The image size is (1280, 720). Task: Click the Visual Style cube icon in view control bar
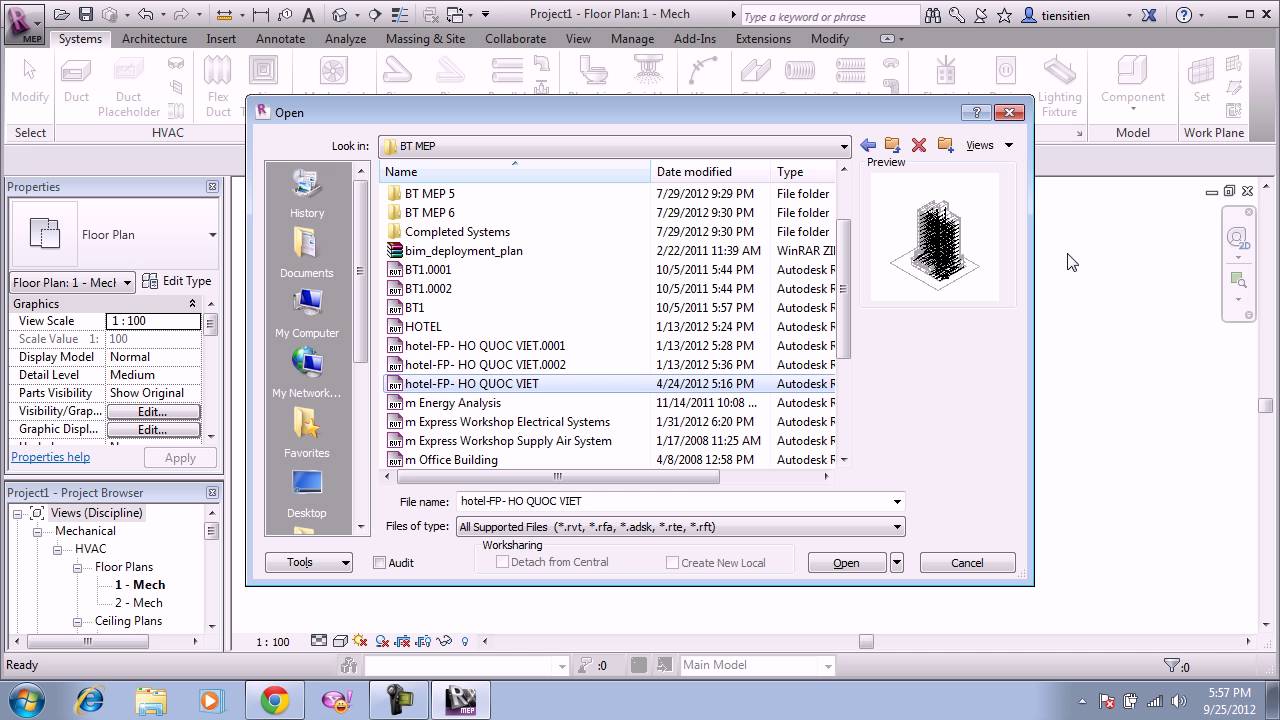[340, 641]
